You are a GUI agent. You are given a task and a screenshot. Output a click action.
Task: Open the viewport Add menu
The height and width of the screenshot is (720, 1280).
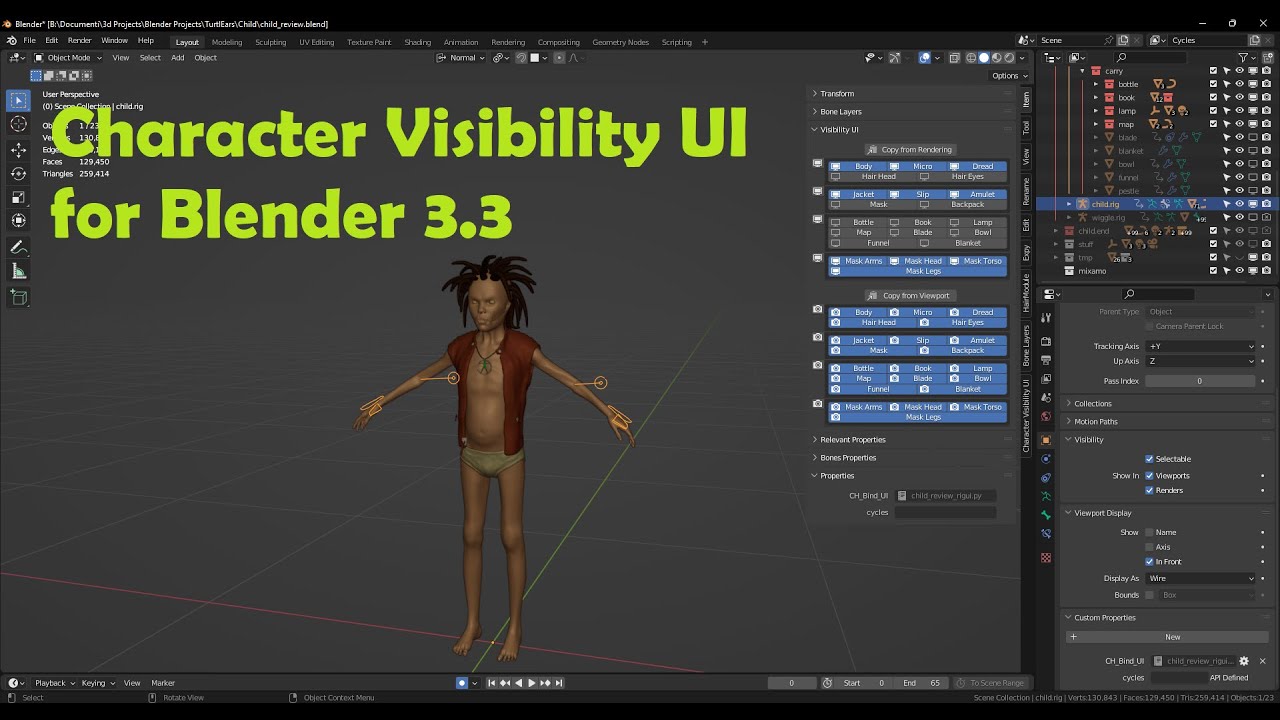(177, 58)
